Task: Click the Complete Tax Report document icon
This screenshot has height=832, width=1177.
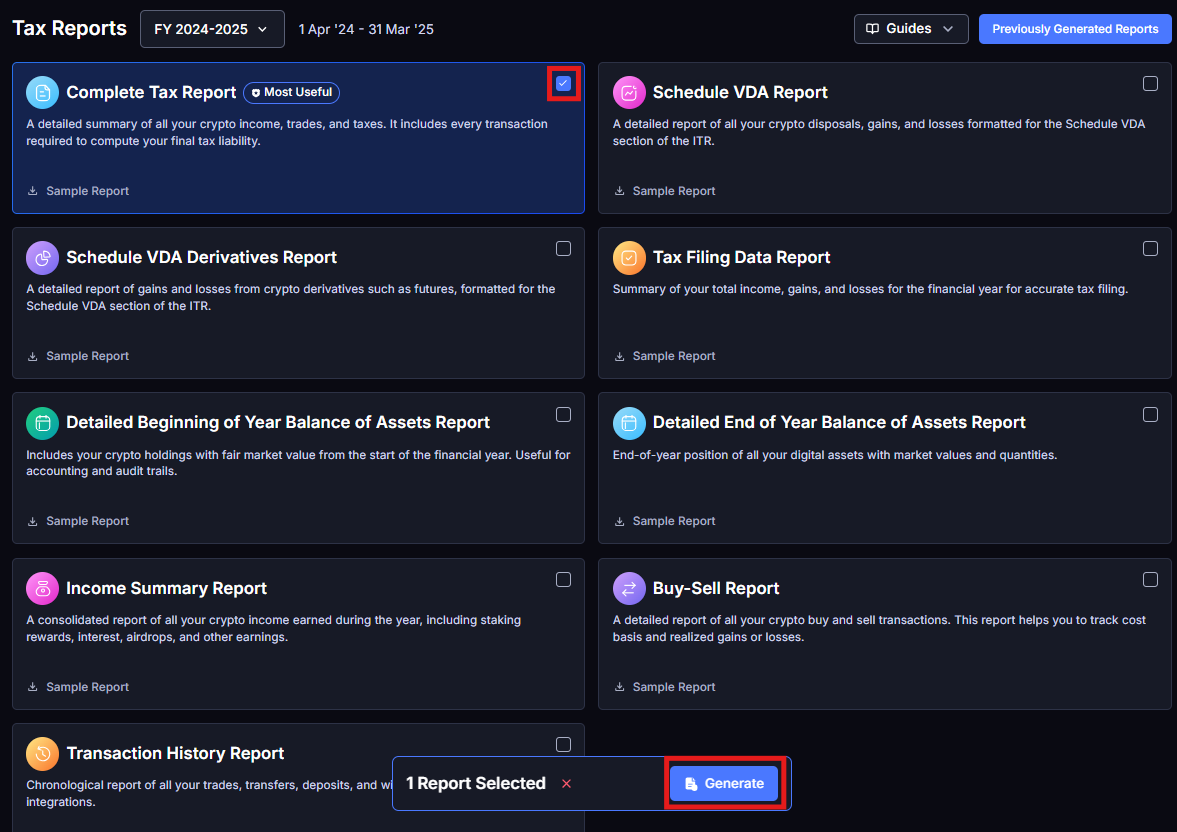Action: (42, 92)
